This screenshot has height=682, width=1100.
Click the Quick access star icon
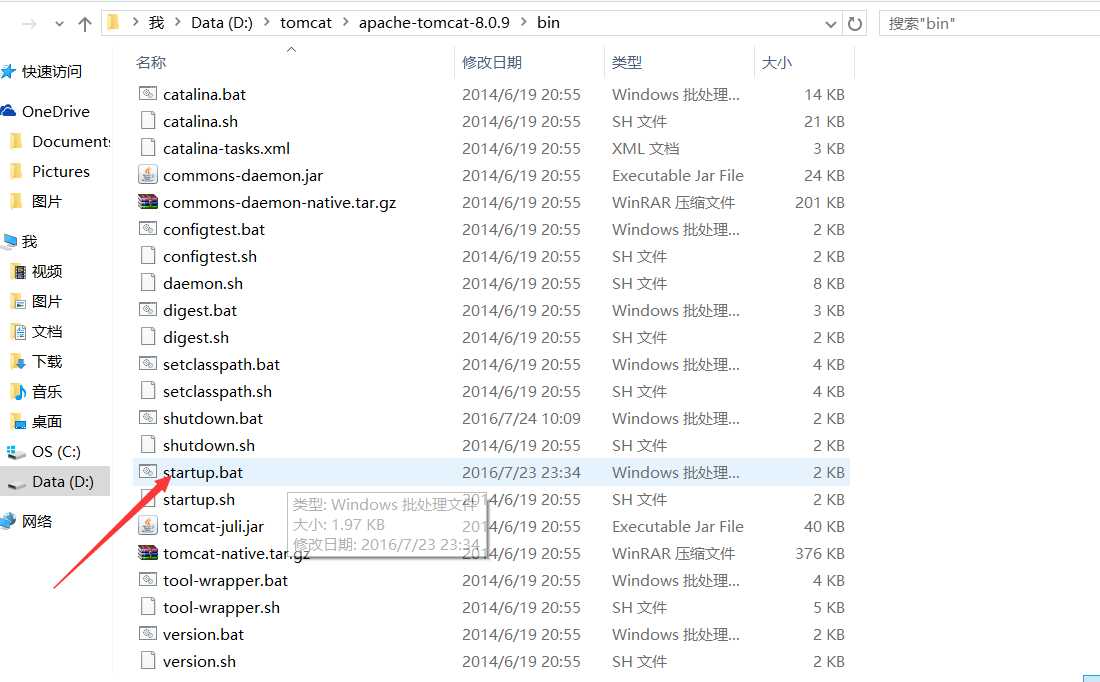tap(8, 72)
